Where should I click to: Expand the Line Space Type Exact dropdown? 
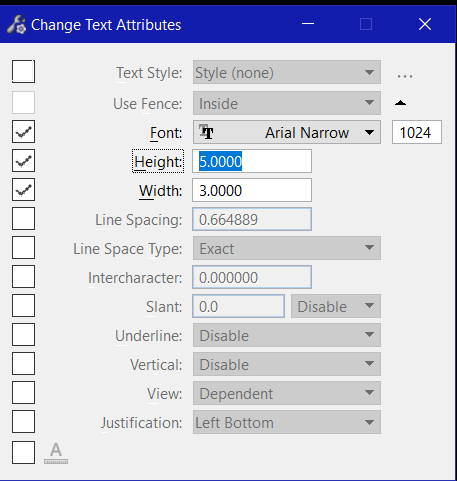point(287,248)
